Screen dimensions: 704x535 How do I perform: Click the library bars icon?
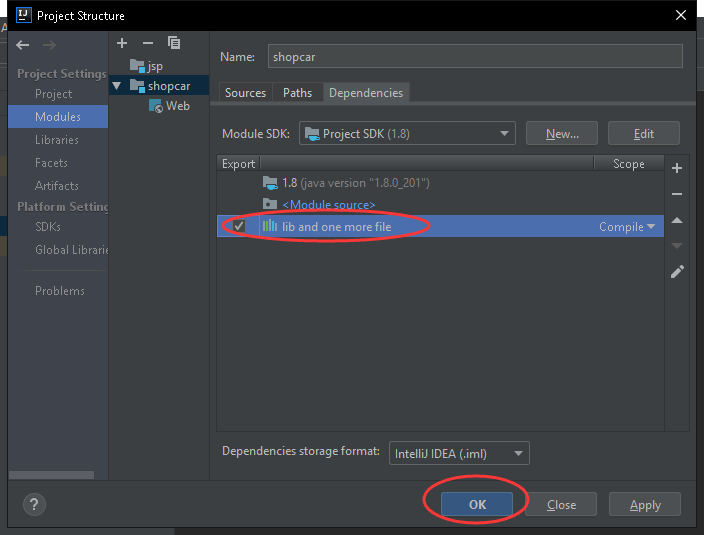click(x=270, y=226)
